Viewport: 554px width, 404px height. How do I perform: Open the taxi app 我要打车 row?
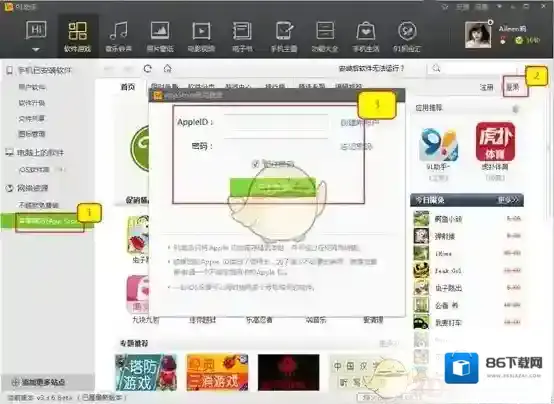click(x=467, y=323)
